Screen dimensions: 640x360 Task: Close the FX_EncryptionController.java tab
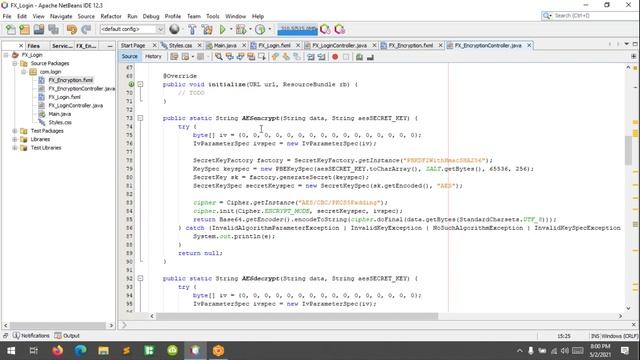pyautogui.click(x=529, y=45)
